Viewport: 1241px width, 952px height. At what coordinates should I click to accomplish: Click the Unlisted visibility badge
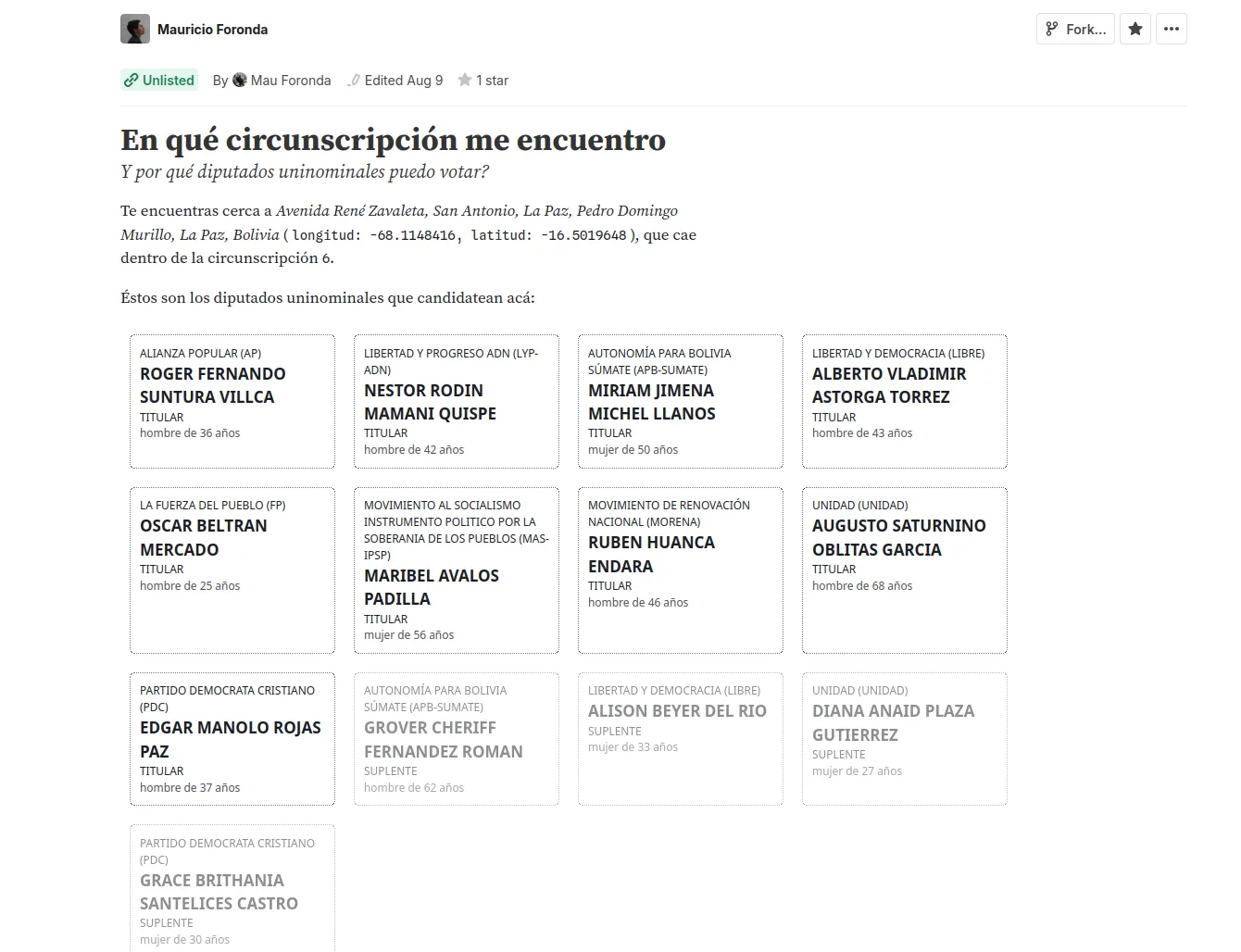click(x=159, y=80)
